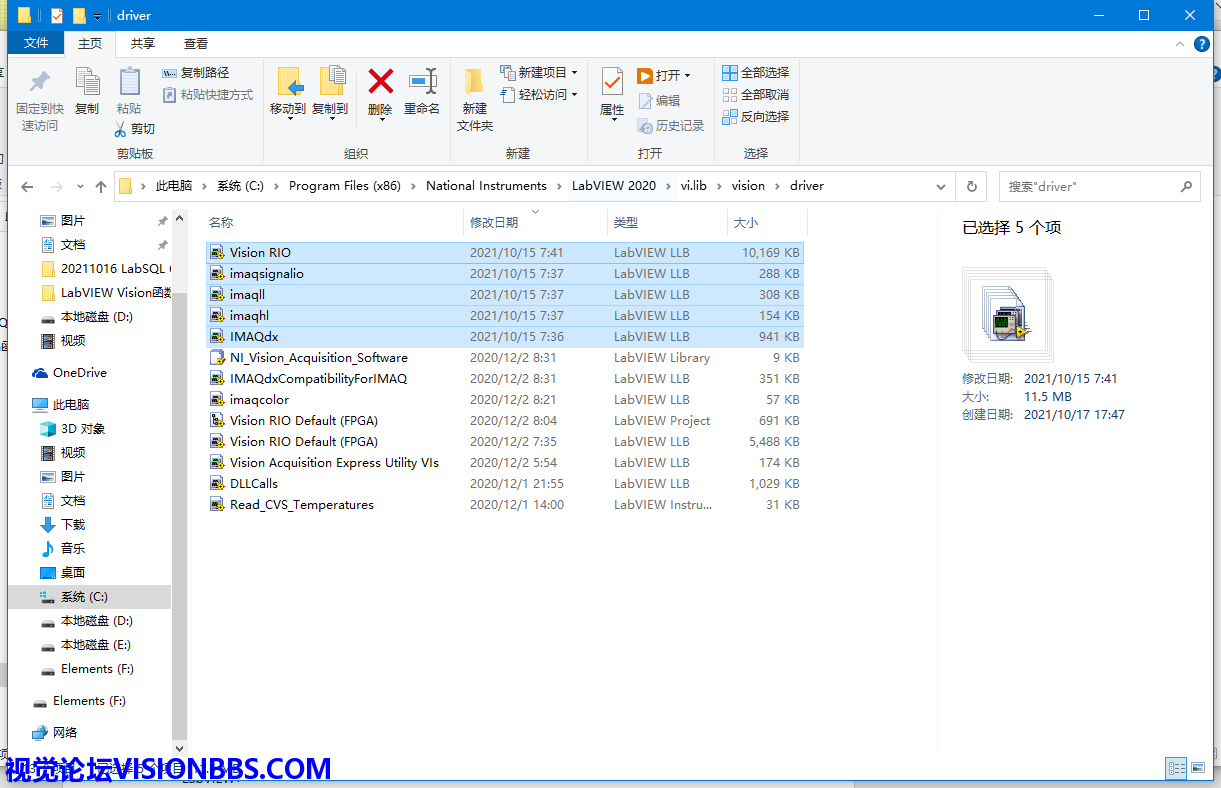Click Invert Selection (反向选择)
This screenshot has height=788, width=1221.
tap(756, 117)
